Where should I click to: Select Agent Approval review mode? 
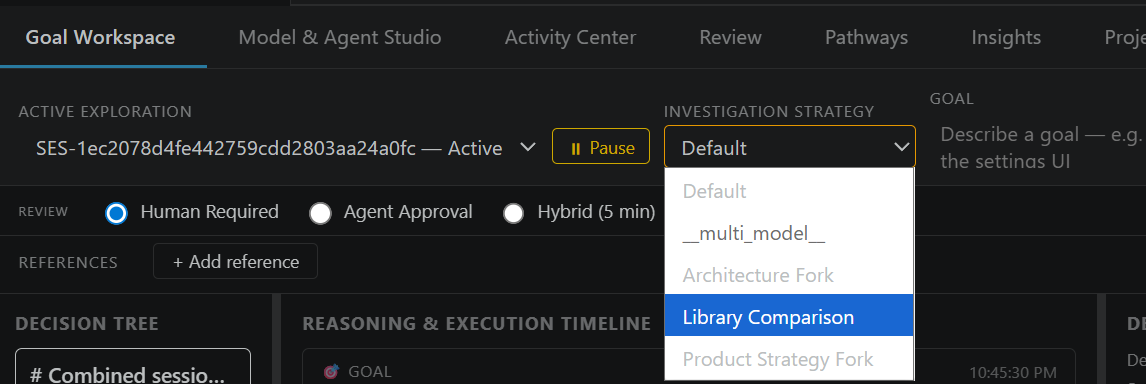coord(320,213)
